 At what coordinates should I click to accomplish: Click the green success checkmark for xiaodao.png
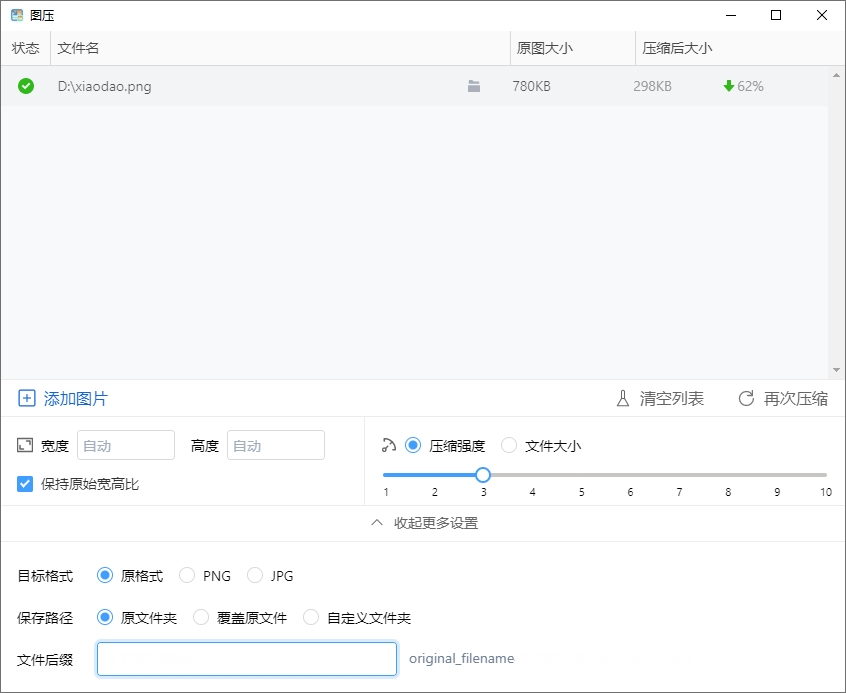(x=25, y=86)
